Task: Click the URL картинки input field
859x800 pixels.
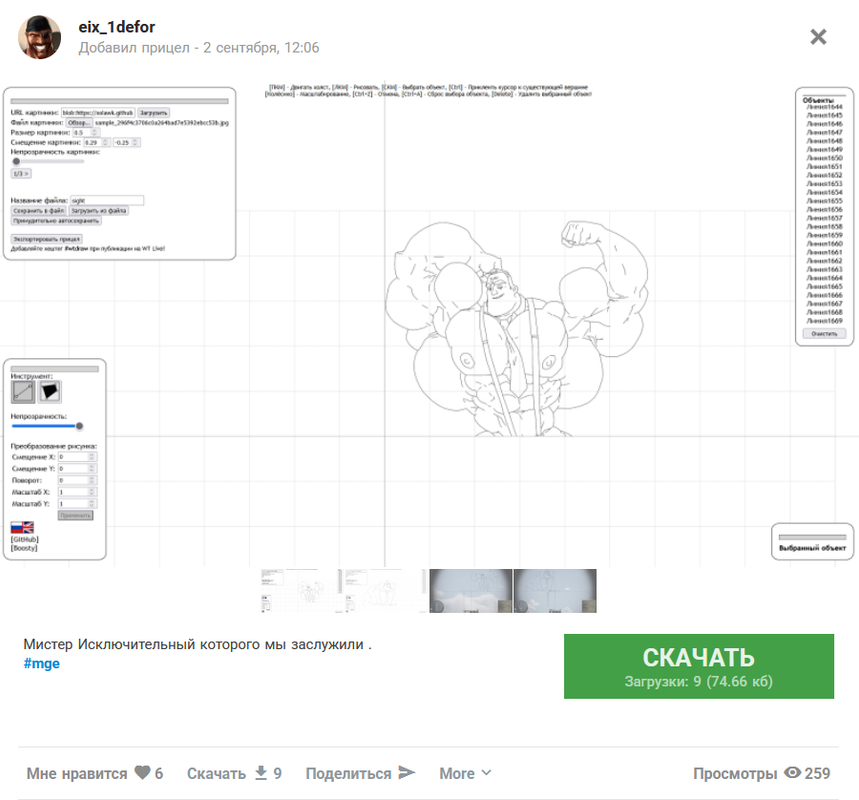Action: point(98,112)
